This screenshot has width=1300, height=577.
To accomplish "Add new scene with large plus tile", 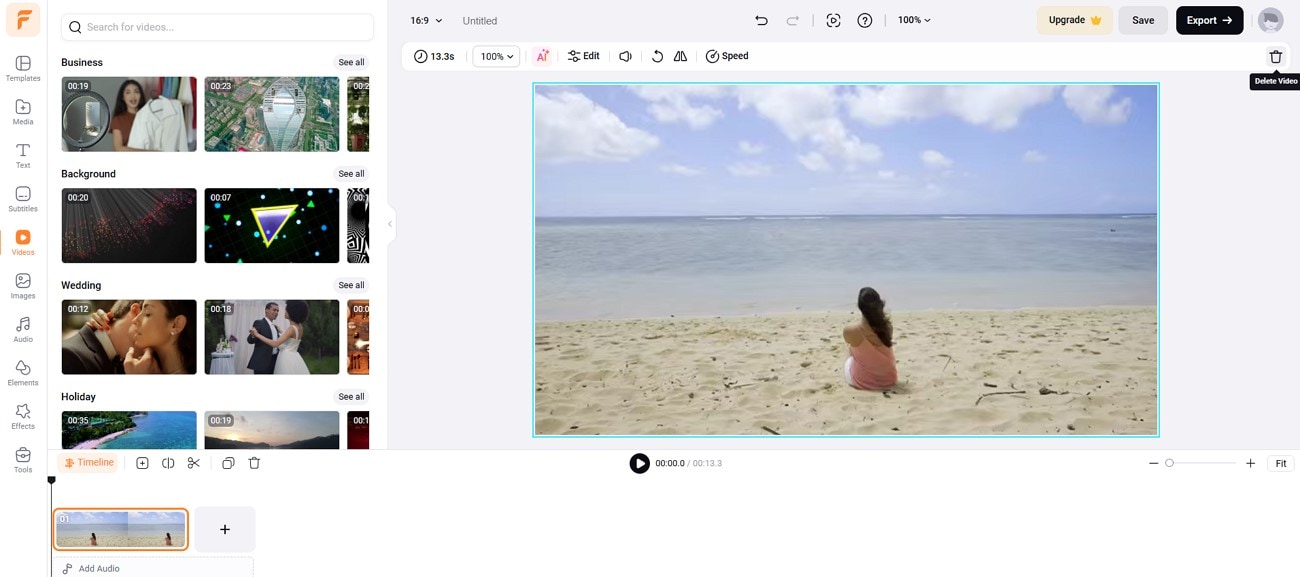I will (225, 529).
